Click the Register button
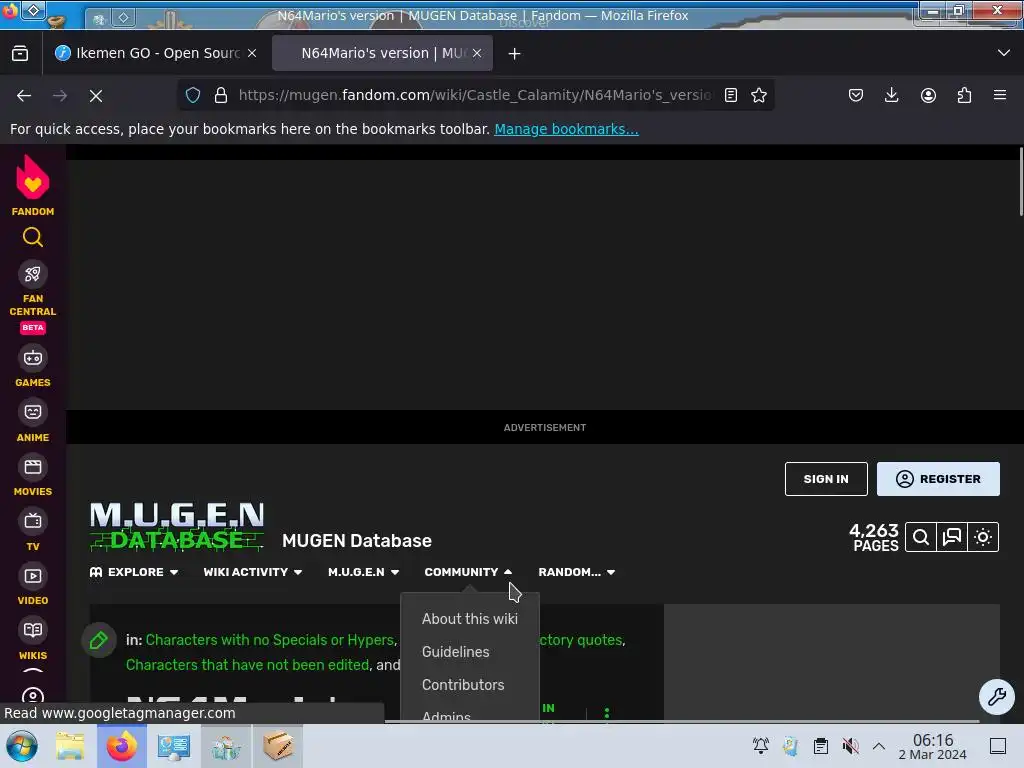Image resolution: width=1024 pixels, height=768 pixels. click(938, 479)
